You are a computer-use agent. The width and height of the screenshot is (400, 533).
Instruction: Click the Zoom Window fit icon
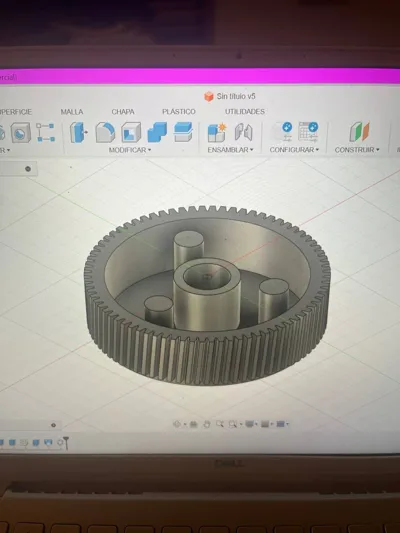[x=232, y=424]
